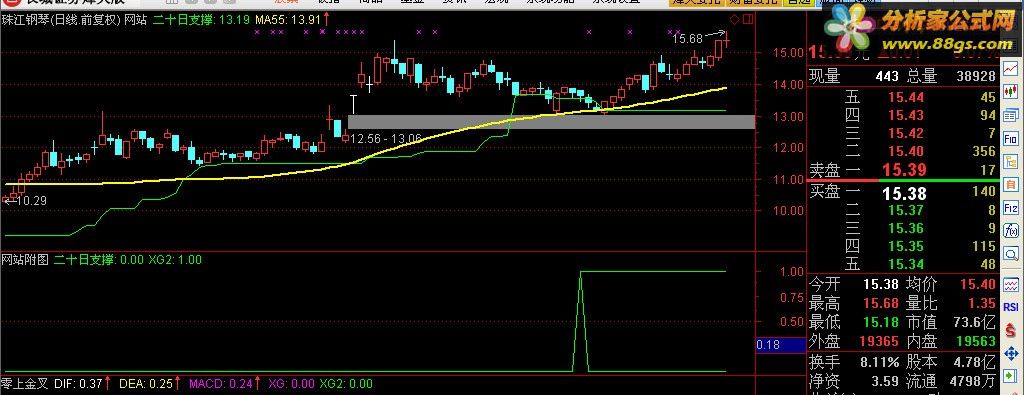Screen dimensions: 1024x395
Task: Click the sell-one price 15.39
Action: pos(904,170)
